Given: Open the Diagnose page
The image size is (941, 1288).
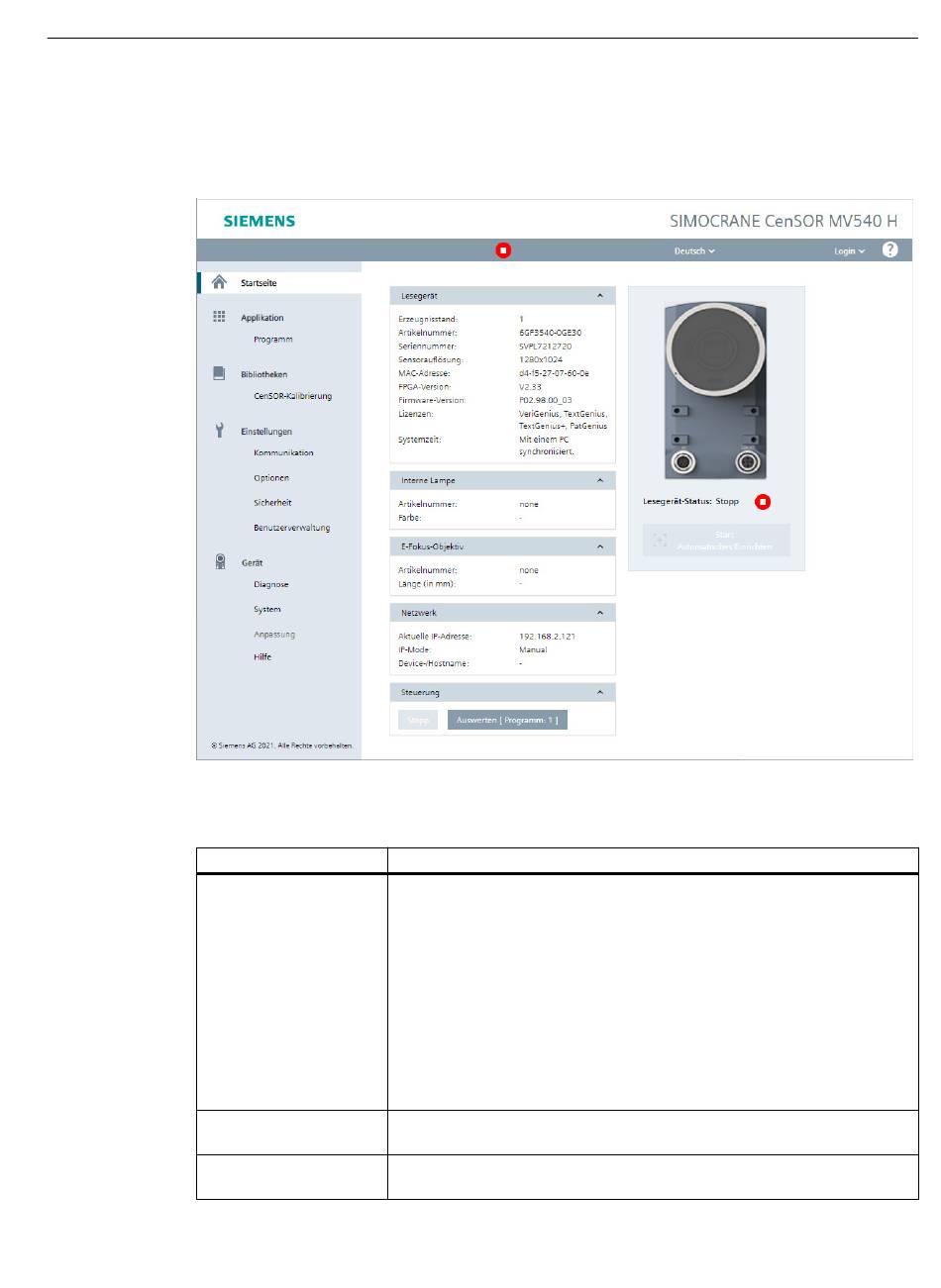Looking at the screenshot, I should [271, 585].
